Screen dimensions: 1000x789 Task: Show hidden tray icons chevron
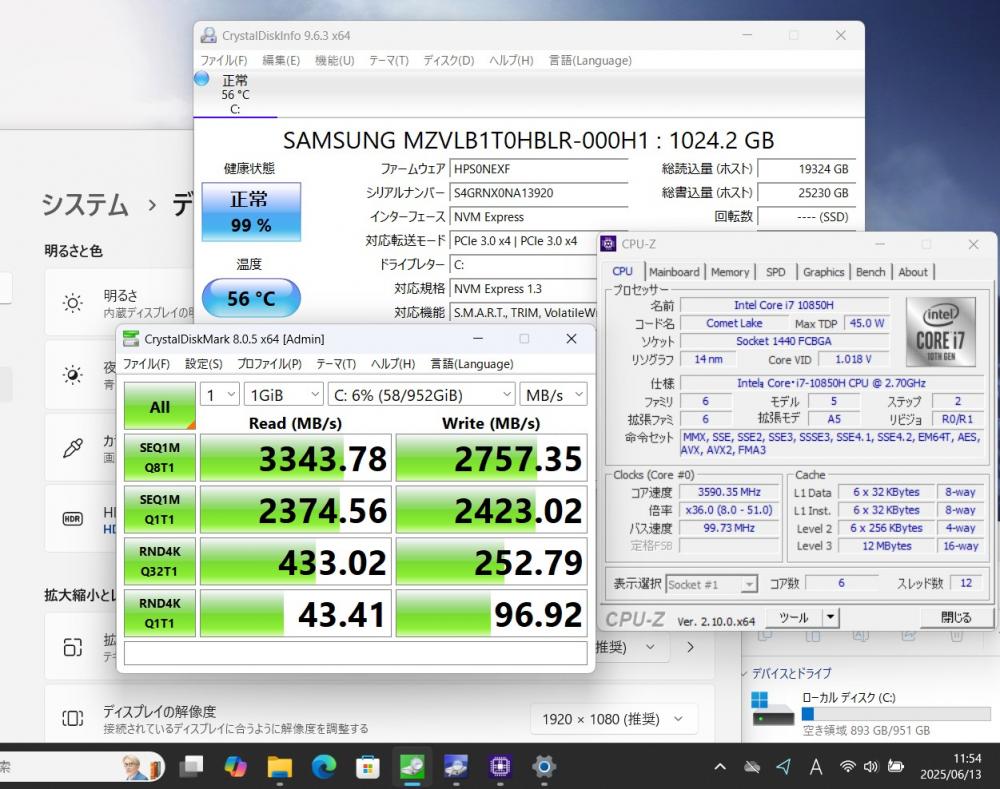pos(720,767)
